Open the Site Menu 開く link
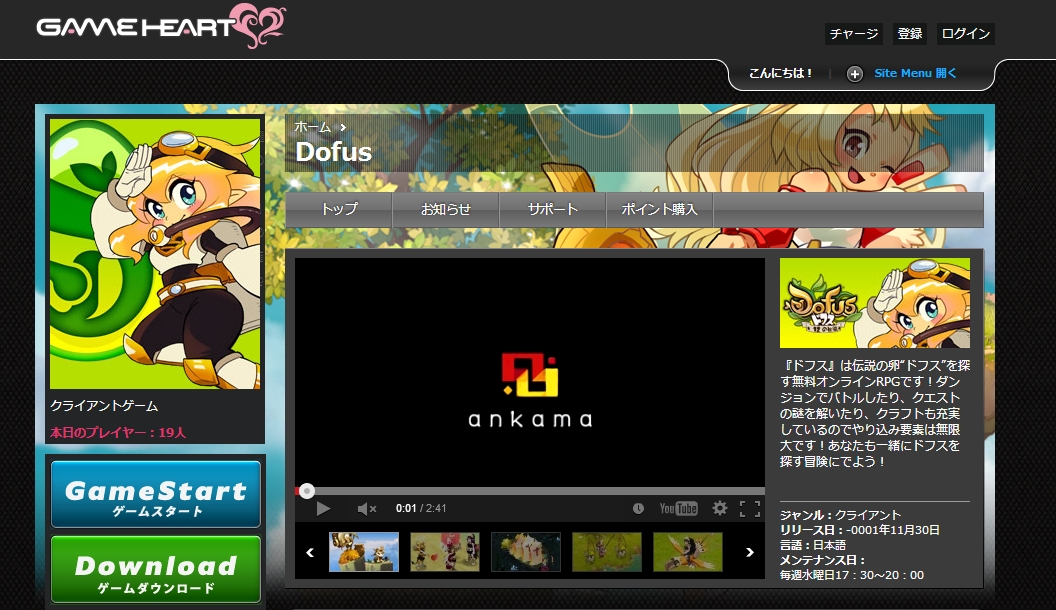Image resolution: width=1056 pixels, height=610 pixels. (915, 73)
